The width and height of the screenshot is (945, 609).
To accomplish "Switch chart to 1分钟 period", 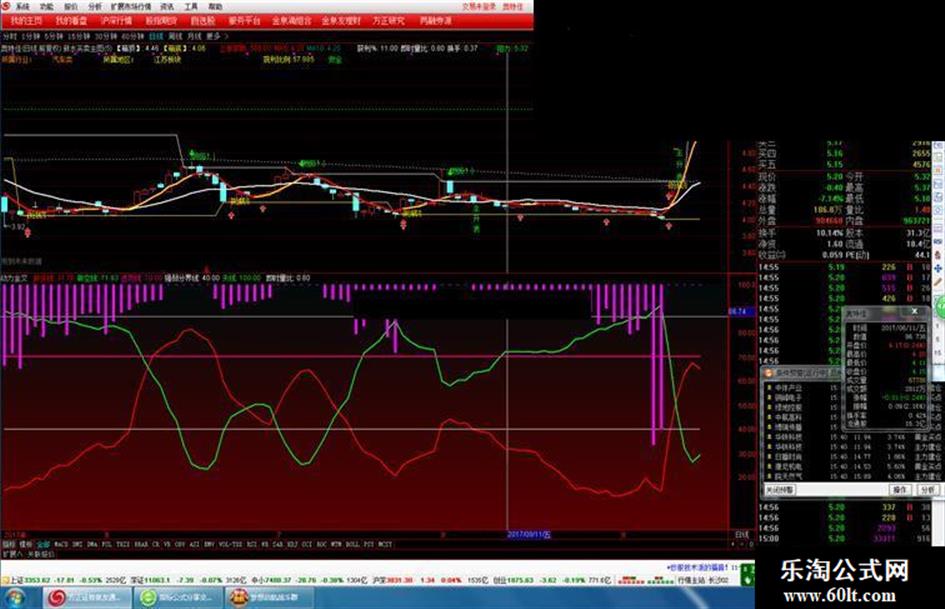I will click(31, 36).
